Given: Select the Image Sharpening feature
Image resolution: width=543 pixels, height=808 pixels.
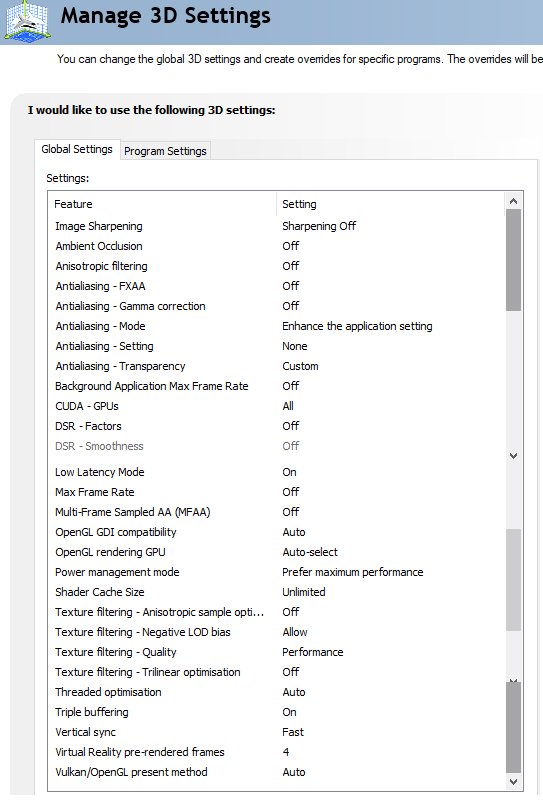Looking at the screenshot, I should (x=99, y=226).
